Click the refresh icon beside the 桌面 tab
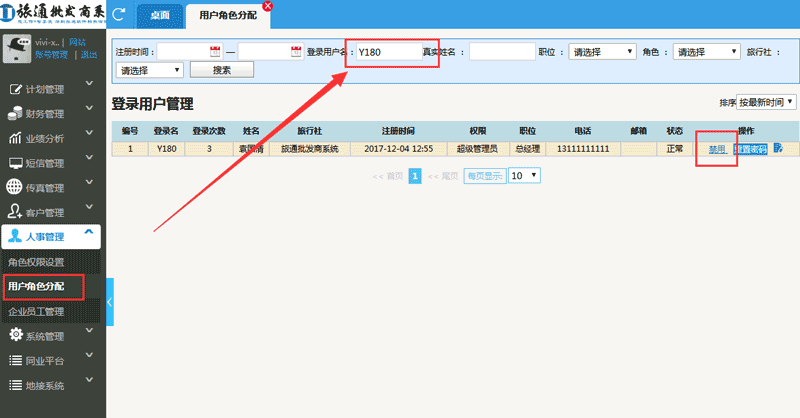The height and width of the screenshot is (418, 800). coord(120,15)
